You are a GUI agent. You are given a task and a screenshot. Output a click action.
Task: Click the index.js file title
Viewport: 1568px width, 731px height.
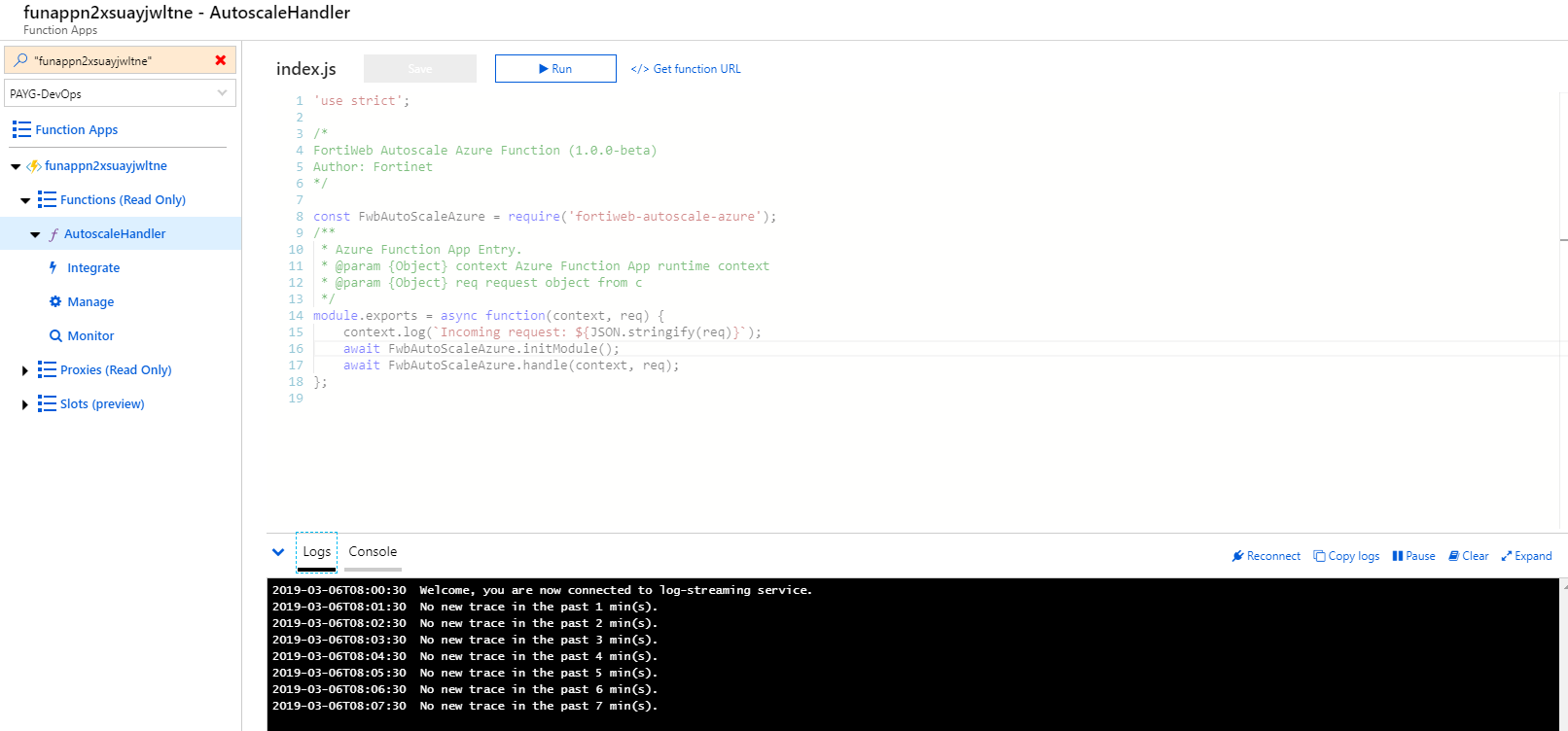pos(305,69)
